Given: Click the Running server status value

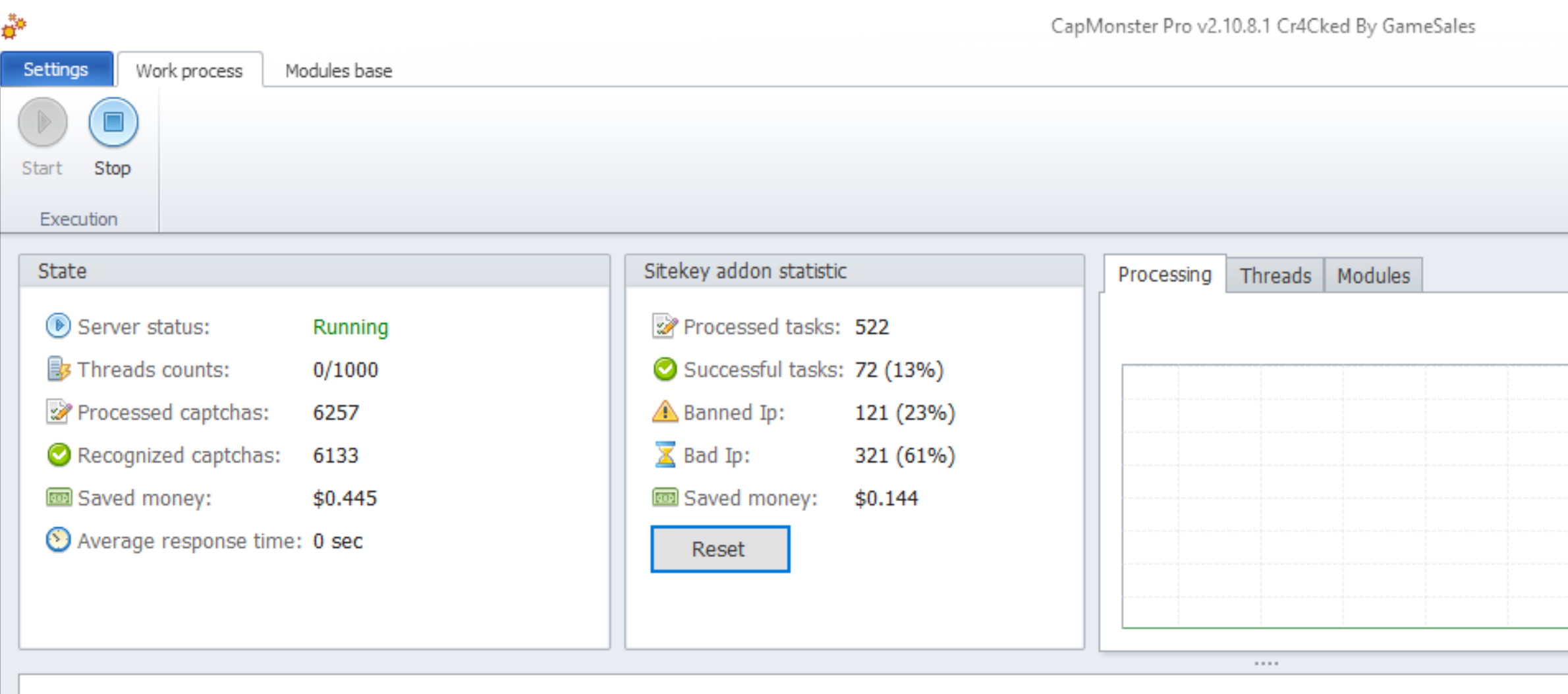Looking at the screenshot, I should [350, 327].
